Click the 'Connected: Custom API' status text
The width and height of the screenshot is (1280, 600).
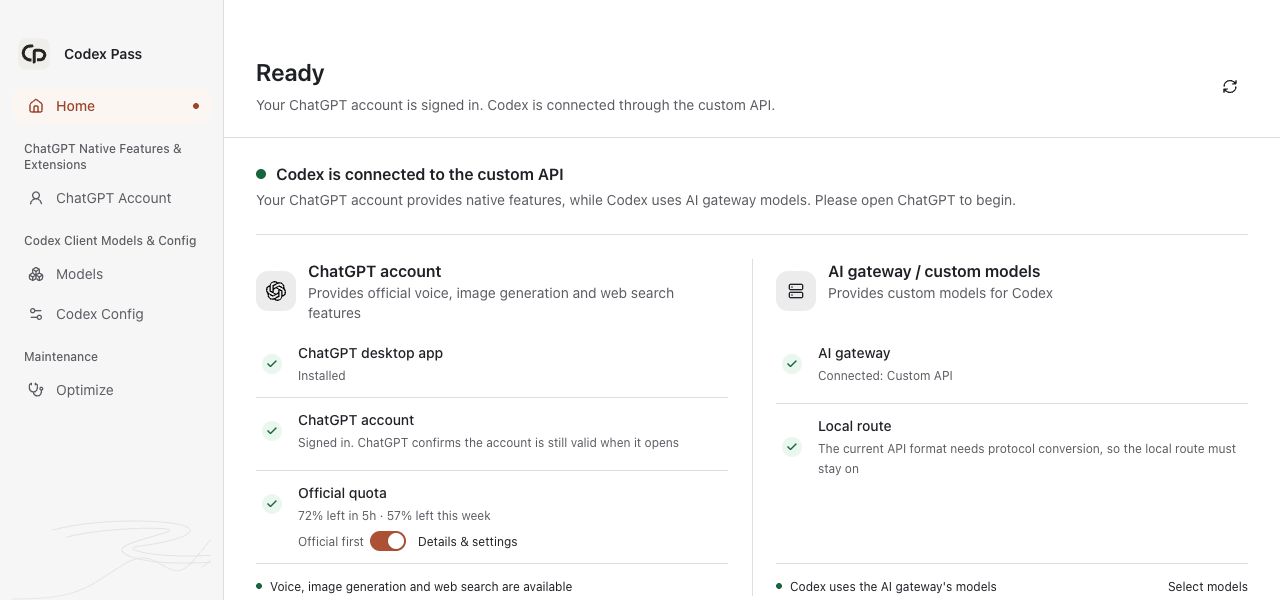click(885, 376)
